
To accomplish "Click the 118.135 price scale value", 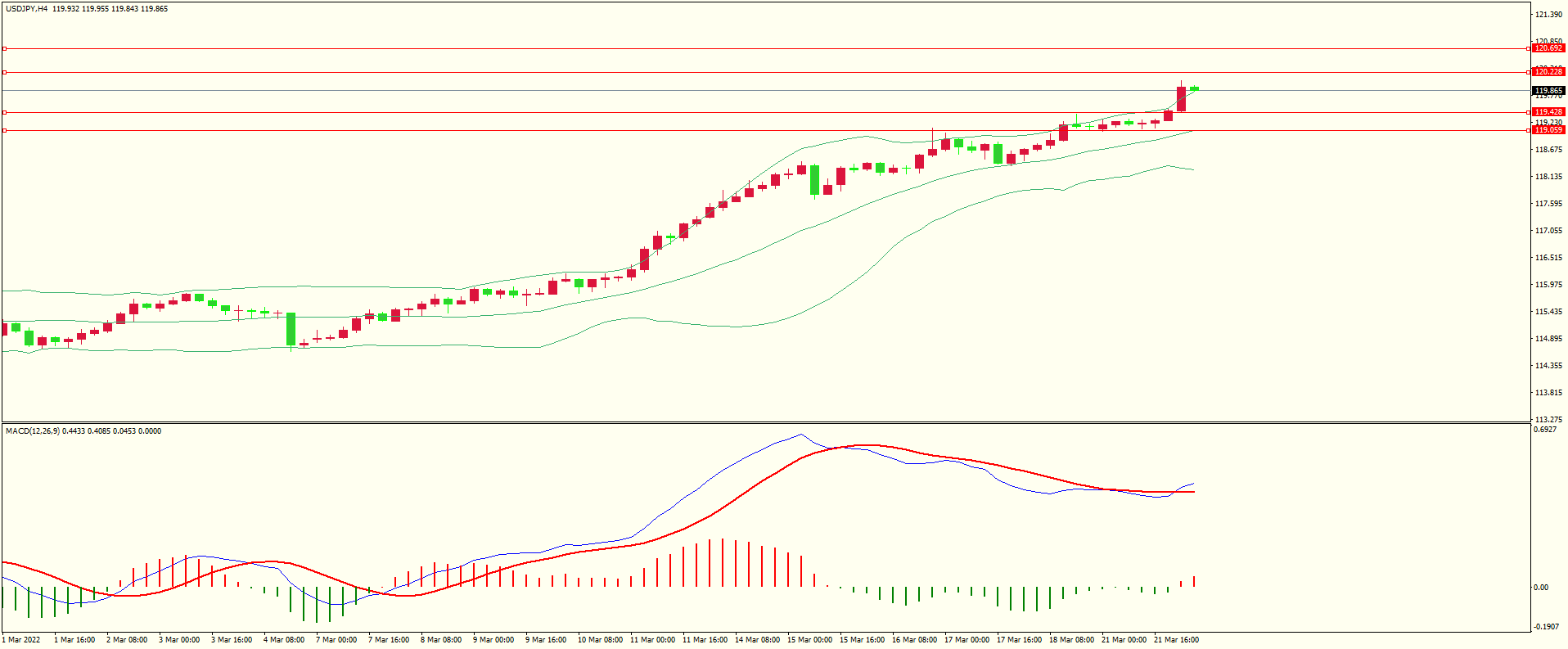I will (1548, 177).
